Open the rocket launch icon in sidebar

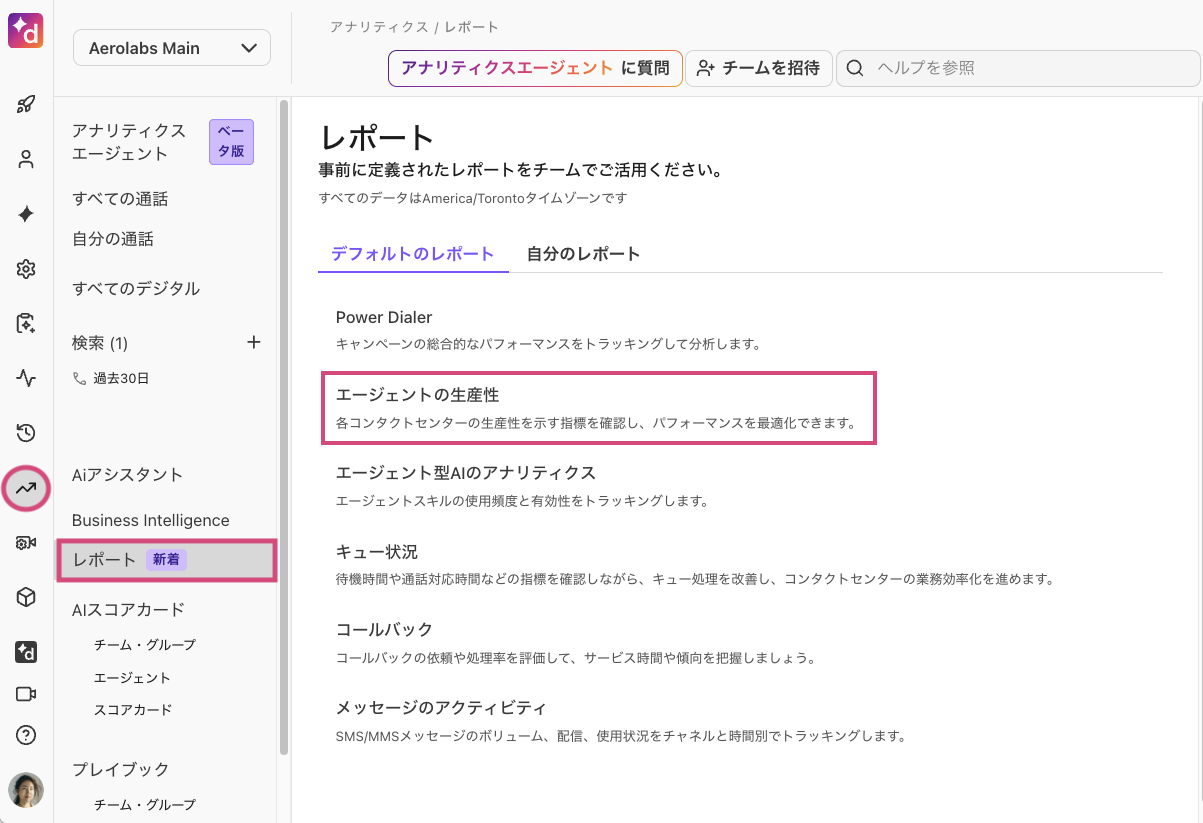pyautogui.click(x=26, y=105)
